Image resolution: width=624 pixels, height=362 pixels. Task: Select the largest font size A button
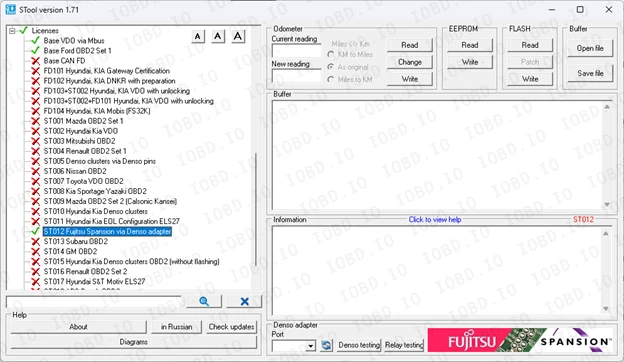(238, 37)
